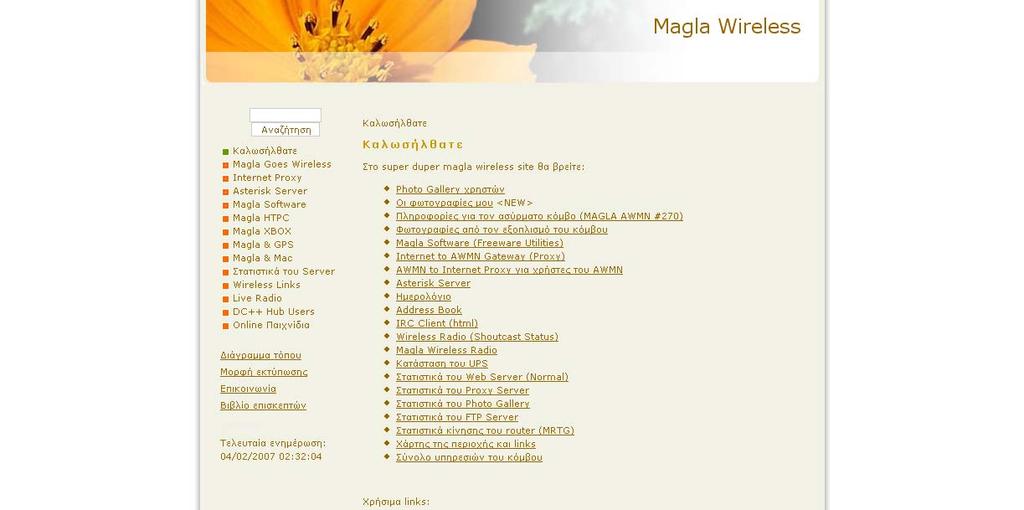Open Asterisk Server link in content list
Screen dimensions: 1024x510
(433, 283)
